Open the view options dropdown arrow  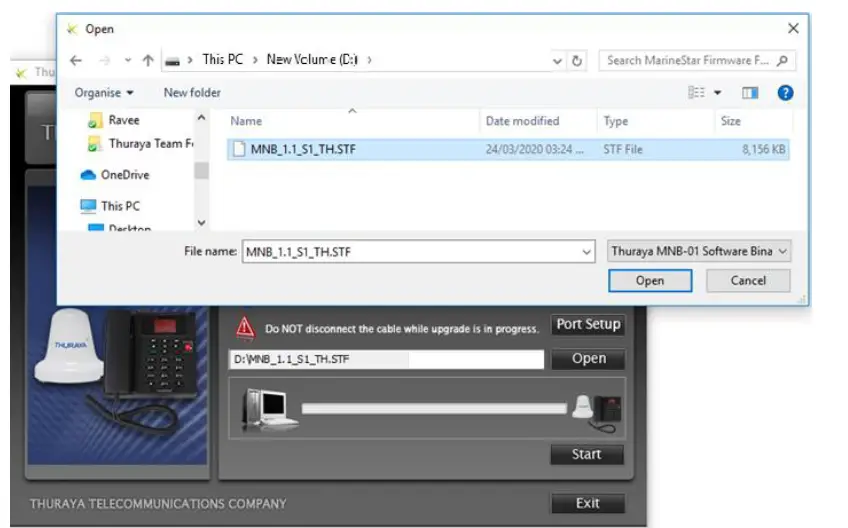coord(718,93)
